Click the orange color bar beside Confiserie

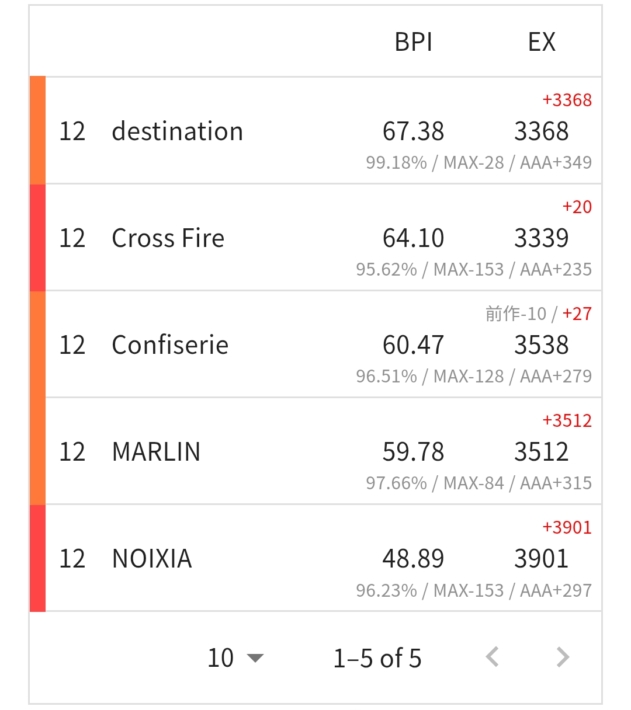coord(38,345)
